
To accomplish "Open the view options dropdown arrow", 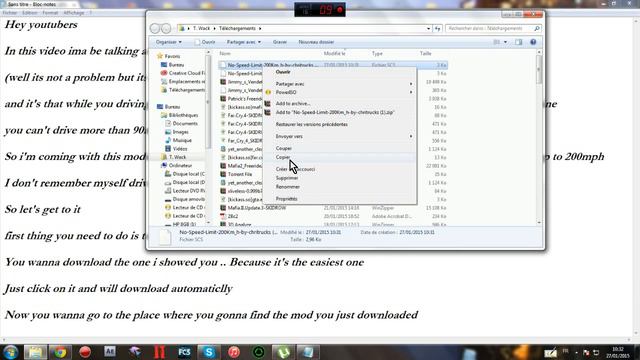I will [505, 42].
